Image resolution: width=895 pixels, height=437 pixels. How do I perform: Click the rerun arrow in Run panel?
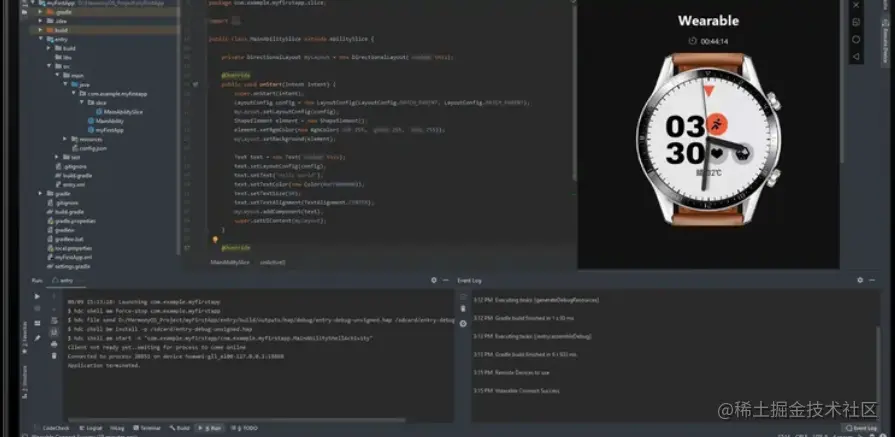(x=37, y=297)
